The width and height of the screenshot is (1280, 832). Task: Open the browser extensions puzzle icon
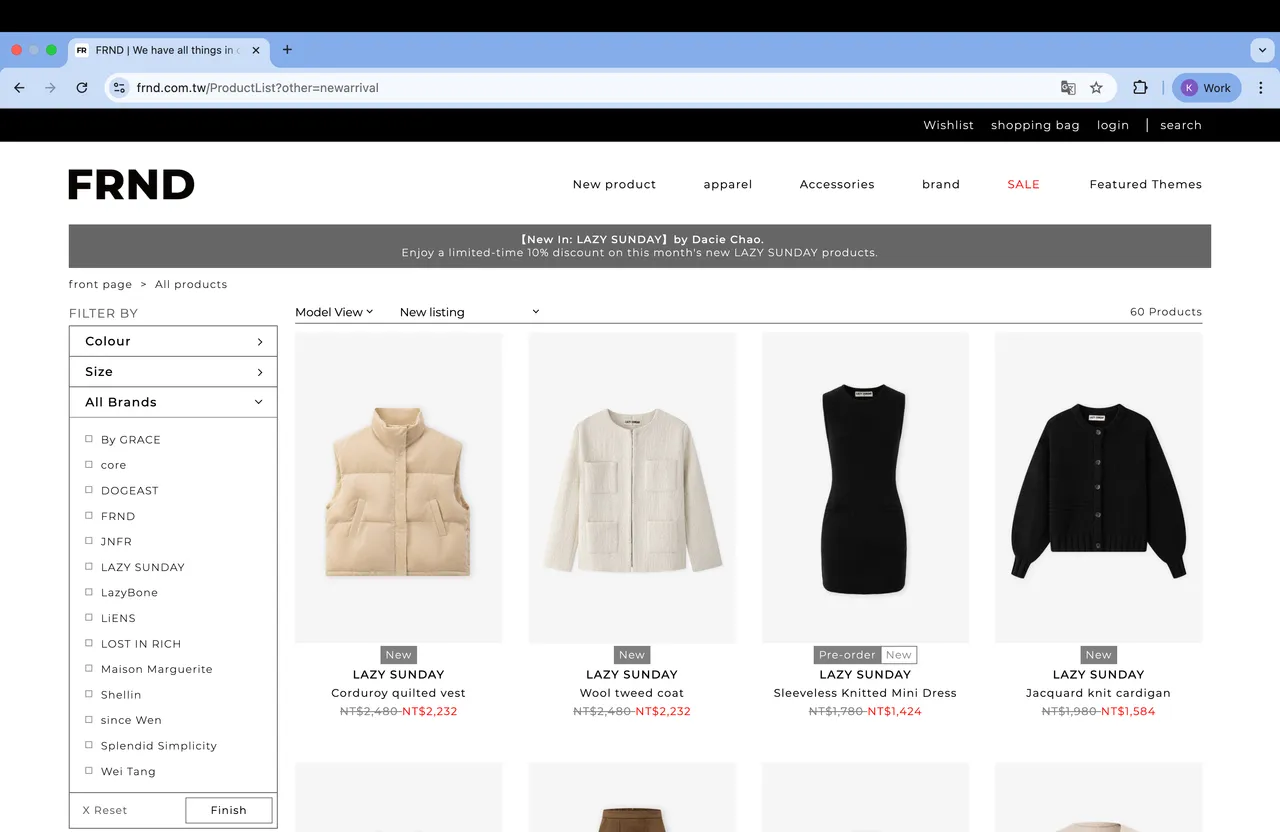[x=1140, y=88]
